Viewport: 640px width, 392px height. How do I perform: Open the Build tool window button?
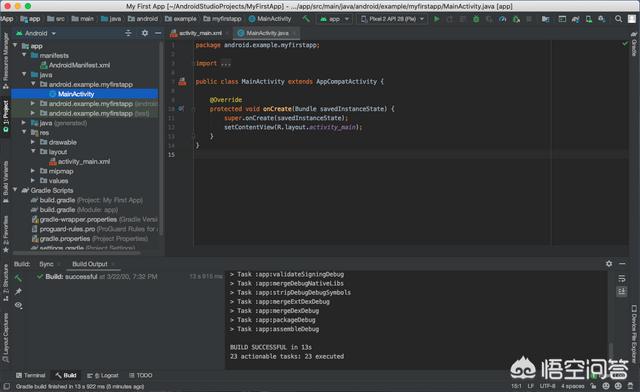(x=66, y=375)
